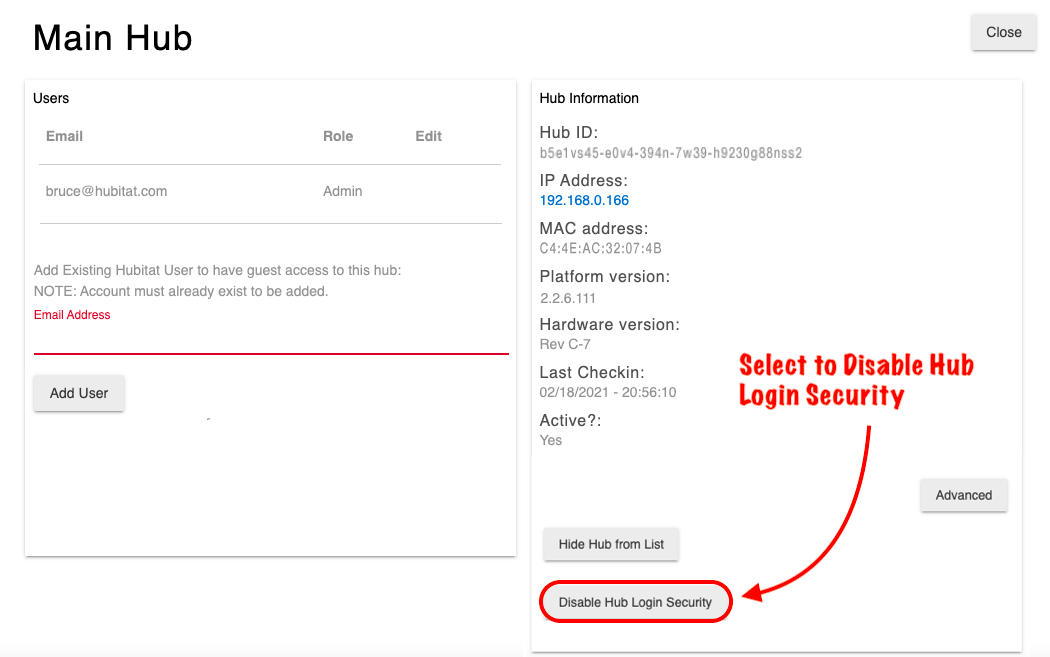Click the Role column header
The width and height of the screenshot is (1050, 657).
coord(338,136)
